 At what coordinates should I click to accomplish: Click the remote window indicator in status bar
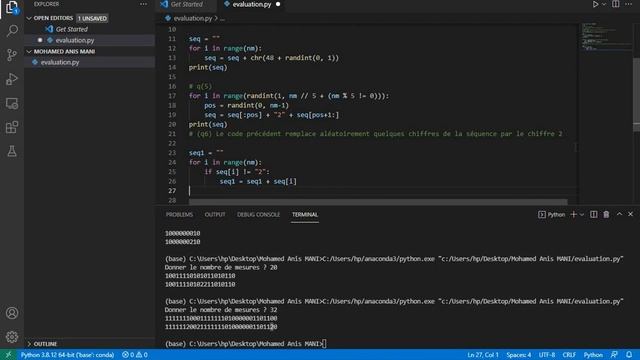tap(8, 355)
